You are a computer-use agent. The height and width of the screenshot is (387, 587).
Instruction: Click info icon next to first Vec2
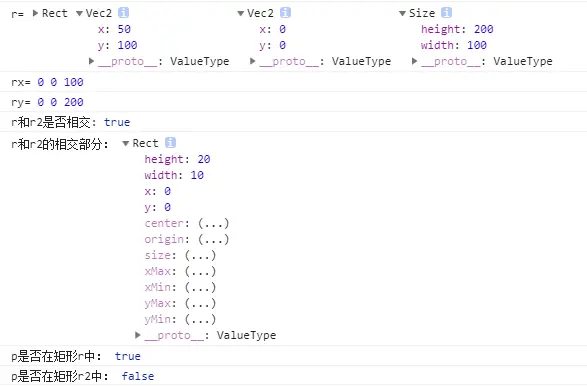124,13
